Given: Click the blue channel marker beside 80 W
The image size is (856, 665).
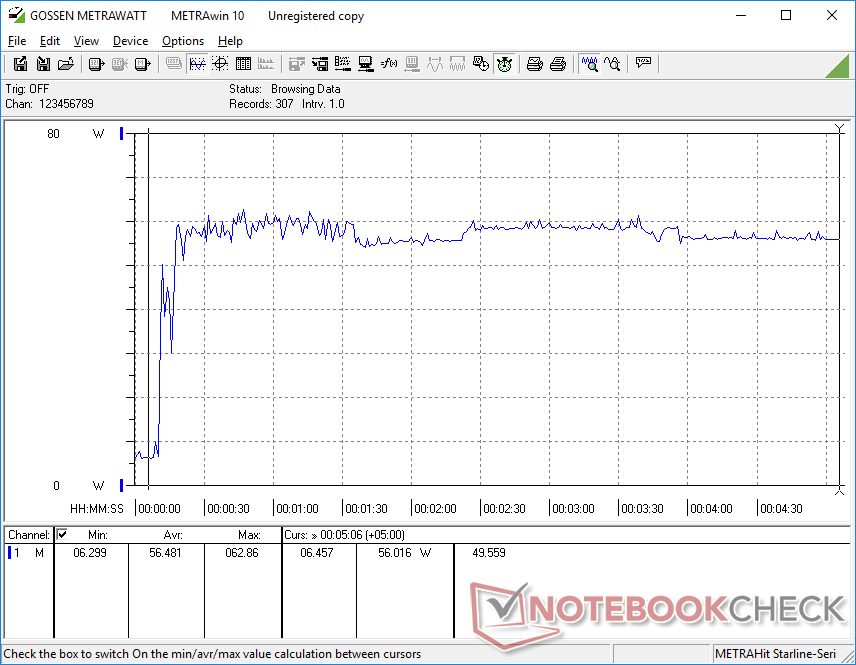Looking at the screenshot, I should (x=122, y=133).
